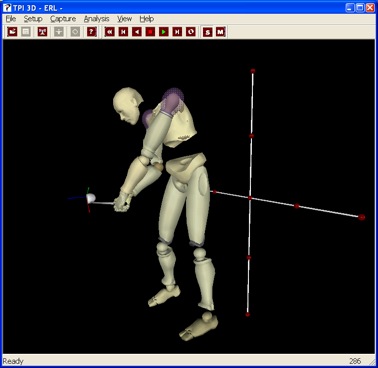Viewport: 378px width, 368px height.
Task: Toggle the loop playback button
Action: (x=191, y=32)
